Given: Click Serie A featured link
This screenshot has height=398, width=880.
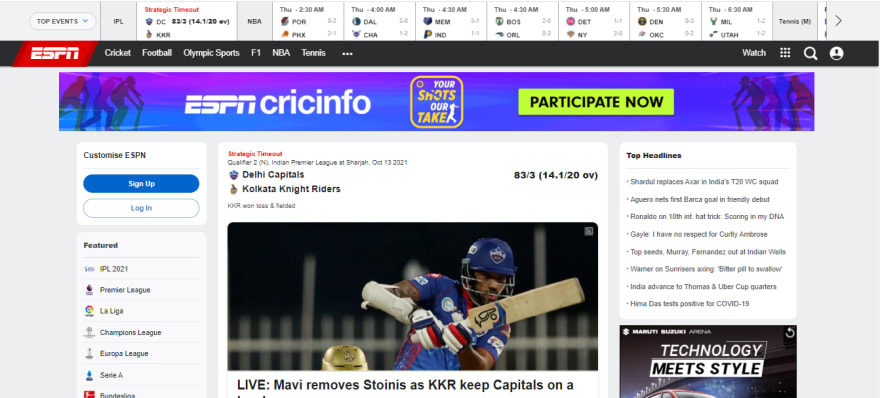Looking at the screenshot, I should (111, 375).
